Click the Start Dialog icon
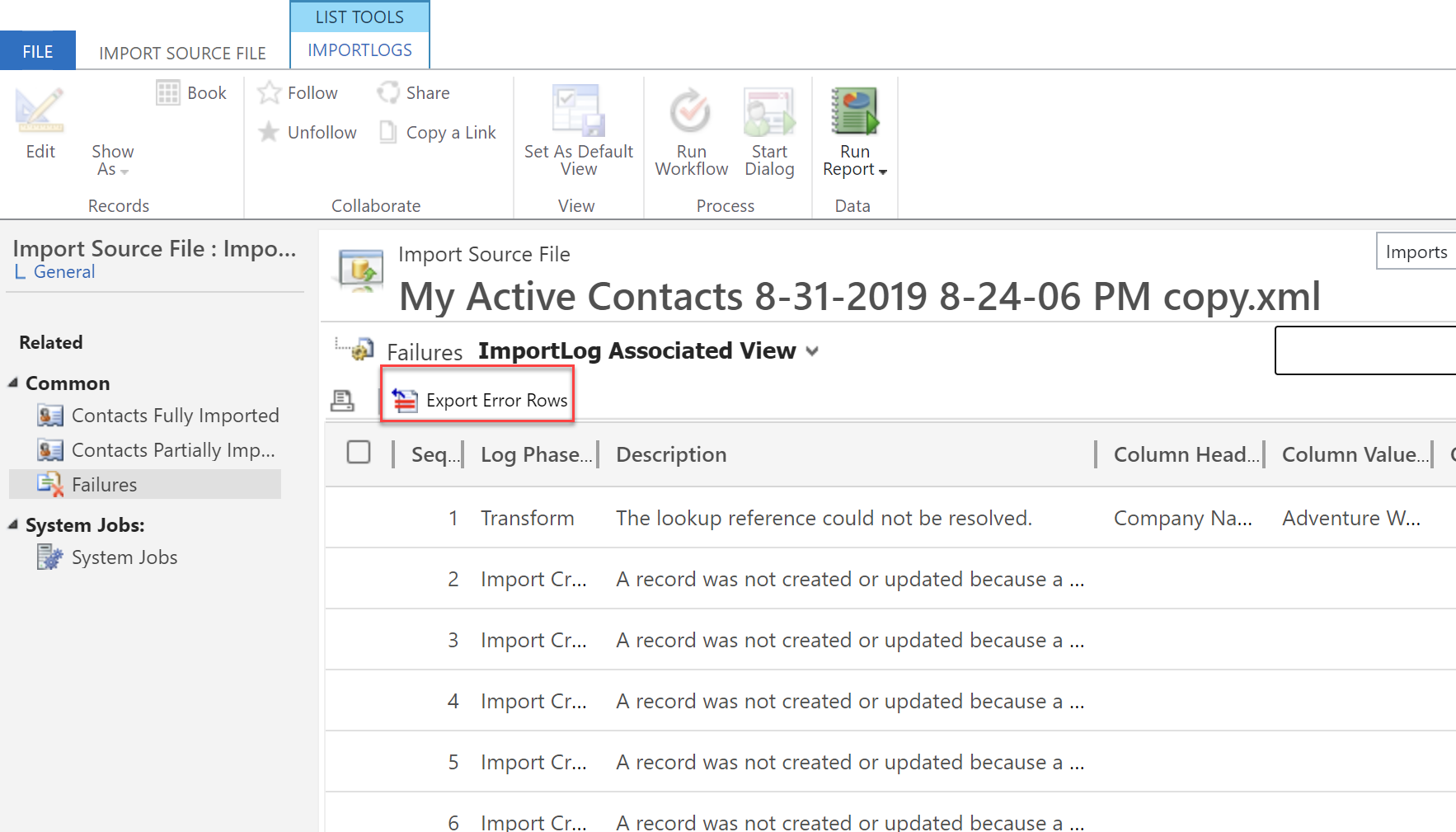1456x832 pixels. (x=768, y=111)
